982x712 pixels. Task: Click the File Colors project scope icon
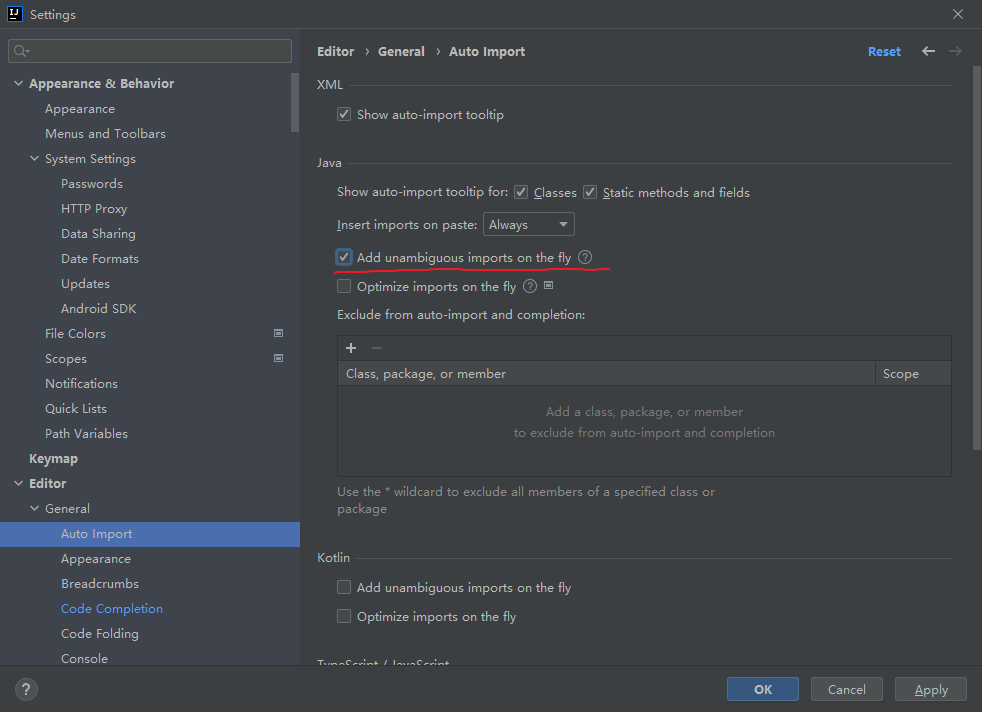[x=278, y=333]
